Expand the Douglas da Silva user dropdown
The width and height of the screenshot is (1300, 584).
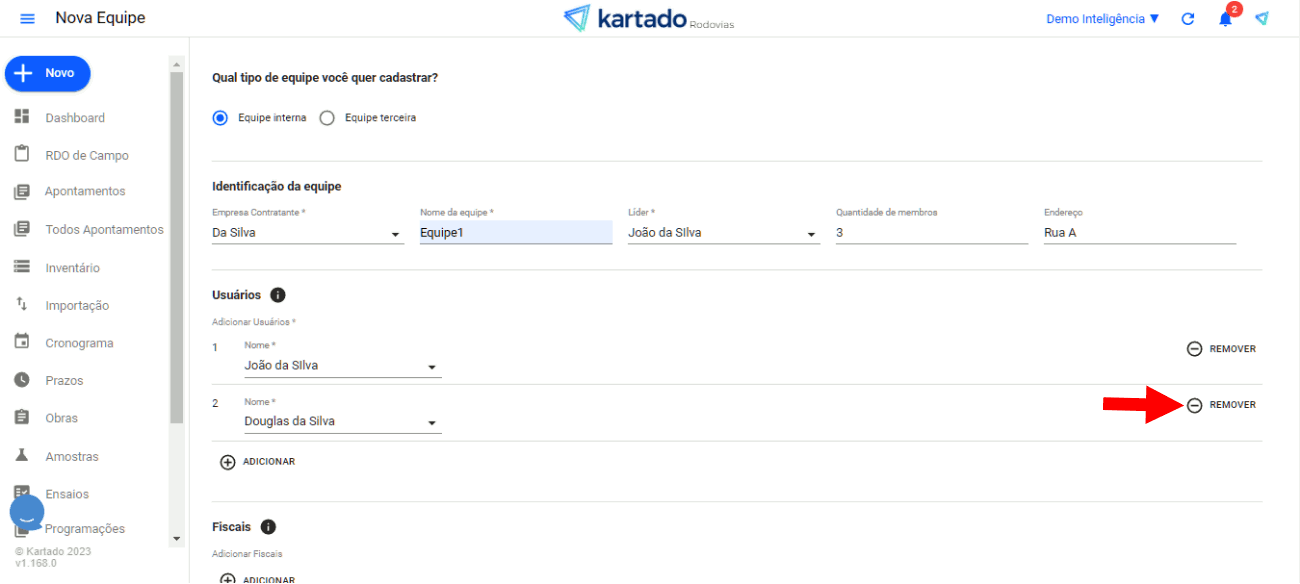click(x=432, y=423)
